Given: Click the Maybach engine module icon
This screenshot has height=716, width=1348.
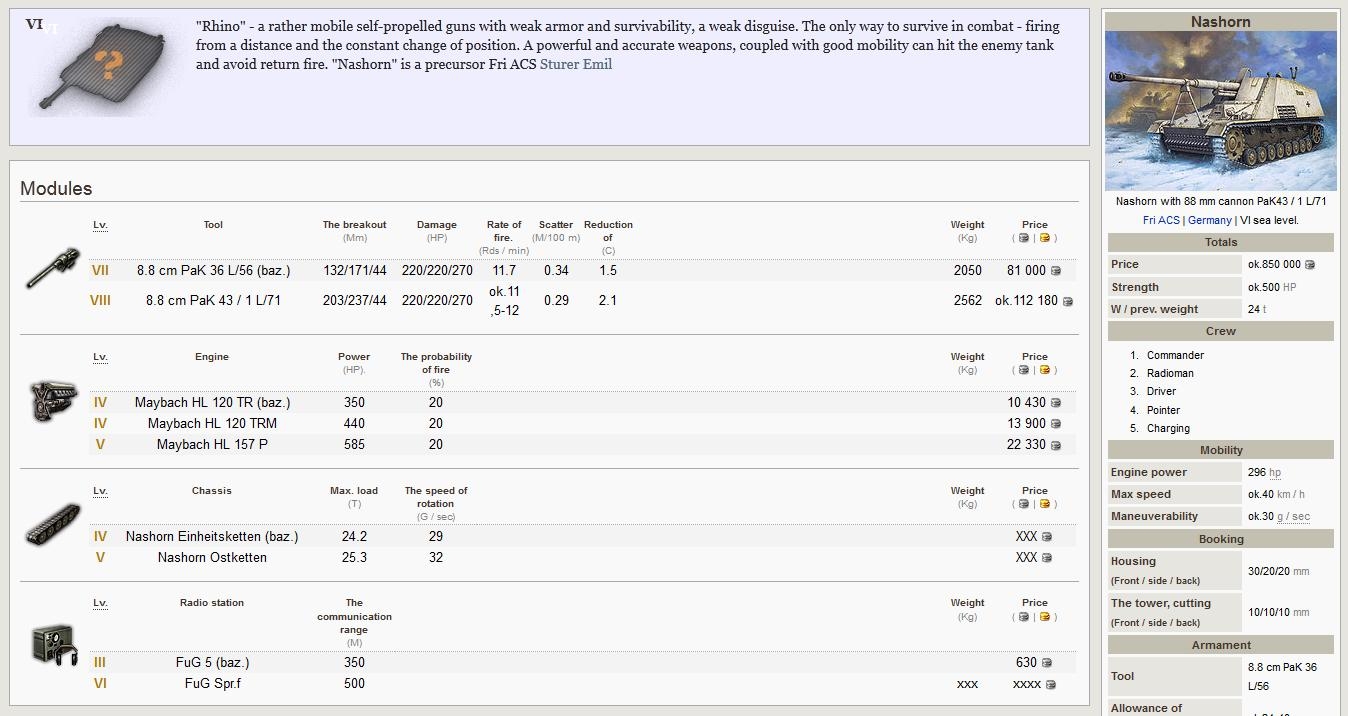Looking at the screenshot, I should (x=53, y=401).
